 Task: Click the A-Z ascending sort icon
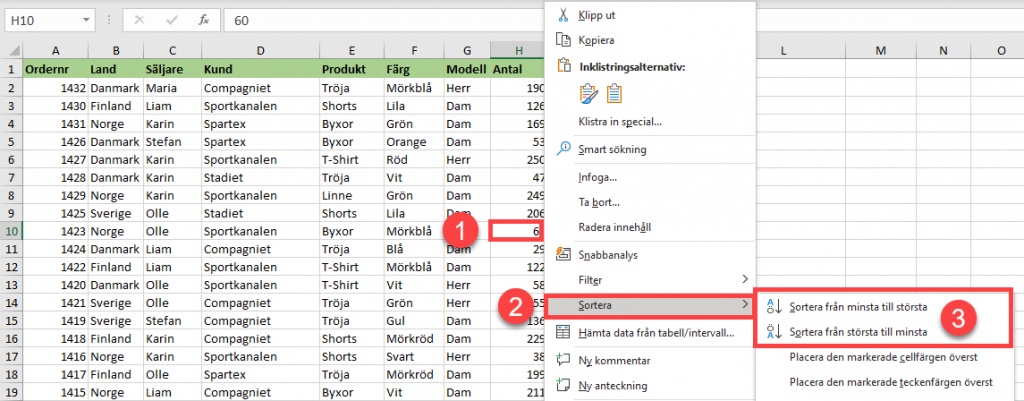(774, 307)
